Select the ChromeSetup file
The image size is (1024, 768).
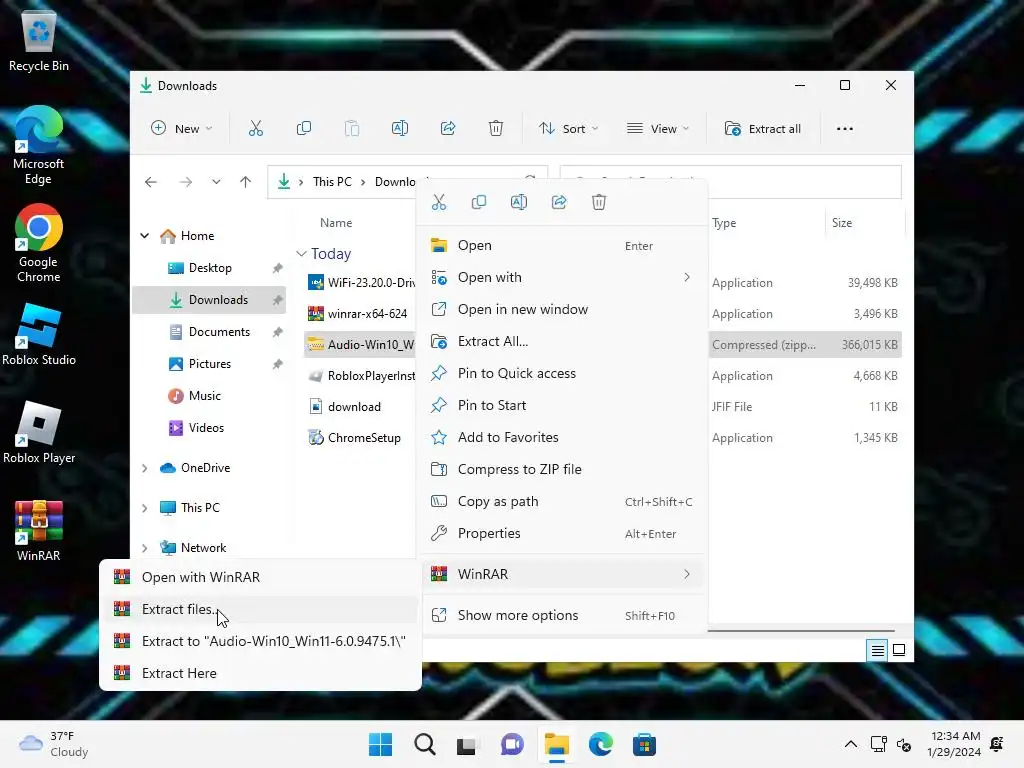pos(355,438)
